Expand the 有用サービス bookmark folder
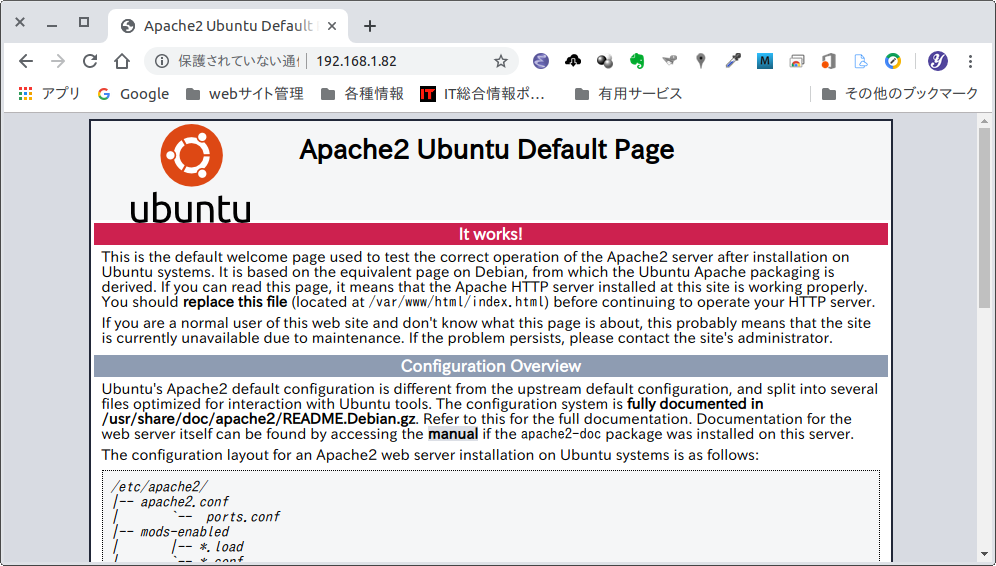Screen dimensions: 996x566 click(628, 94)
